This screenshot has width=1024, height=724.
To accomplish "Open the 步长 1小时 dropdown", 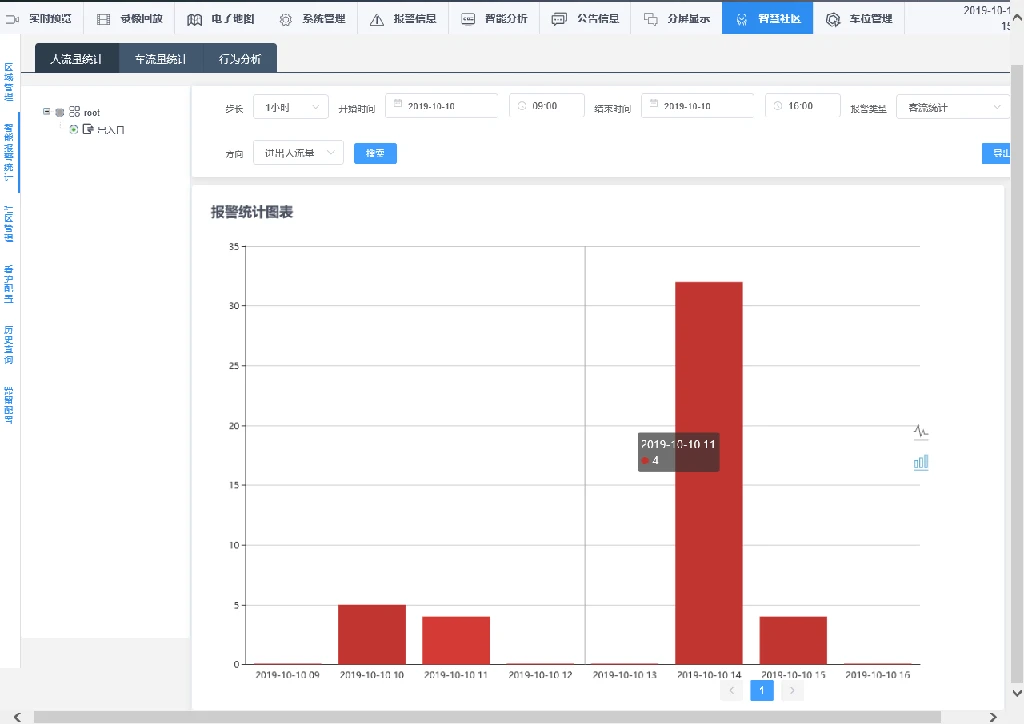I will pos(290,107).
